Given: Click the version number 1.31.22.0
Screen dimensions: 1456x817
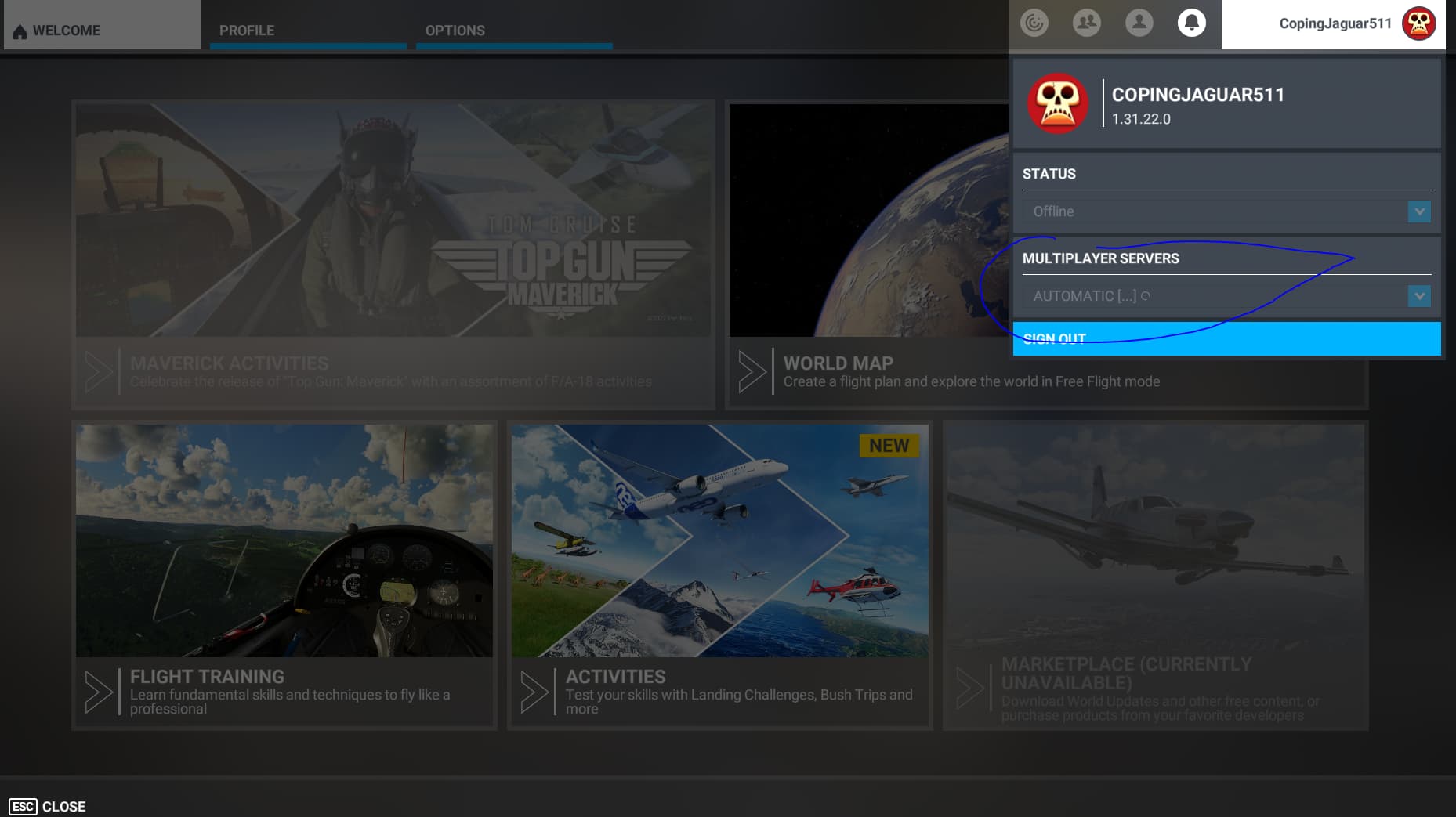Looking at the screenshot, I should point(1141,119).
